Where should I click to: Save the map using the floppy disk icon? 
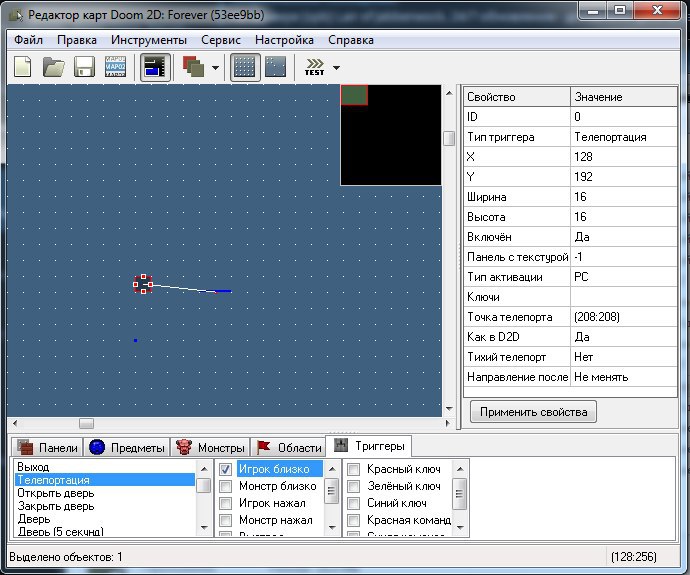[84, 67]
